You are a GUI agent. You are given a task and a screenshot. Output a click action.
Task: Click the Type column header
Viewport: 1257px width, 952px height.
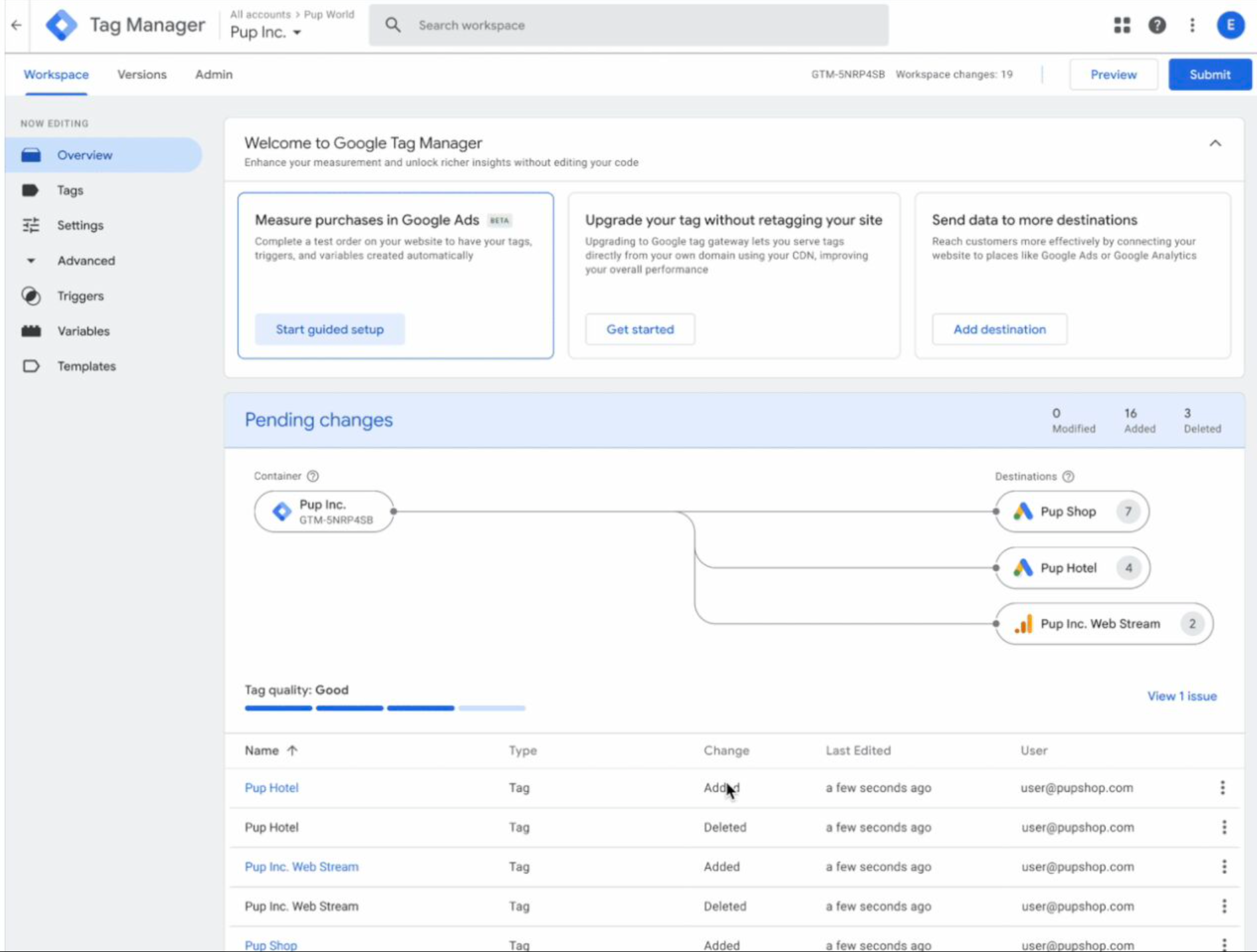(522, 751)
